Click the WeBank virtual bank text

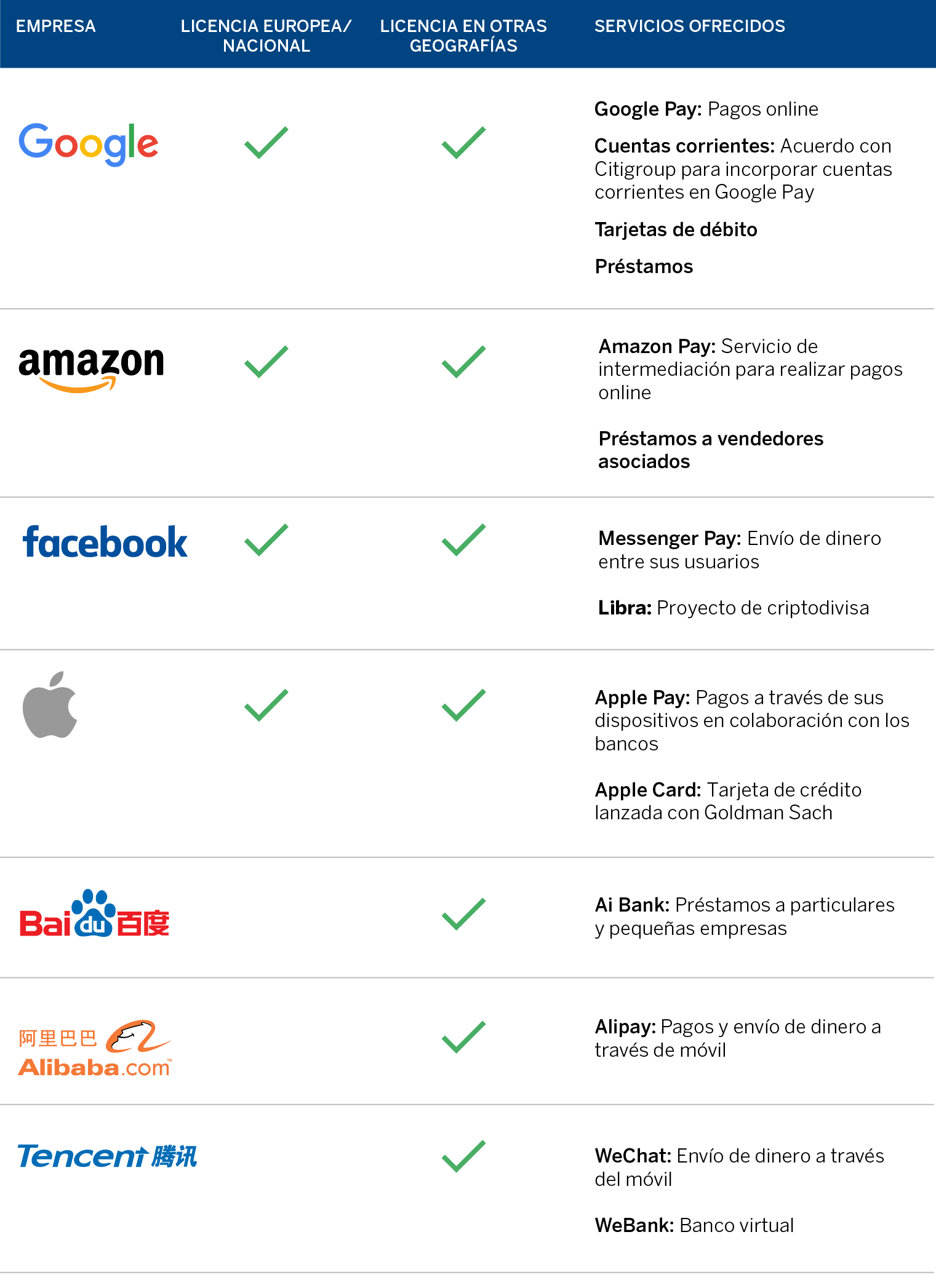(x=694, y=1225)
